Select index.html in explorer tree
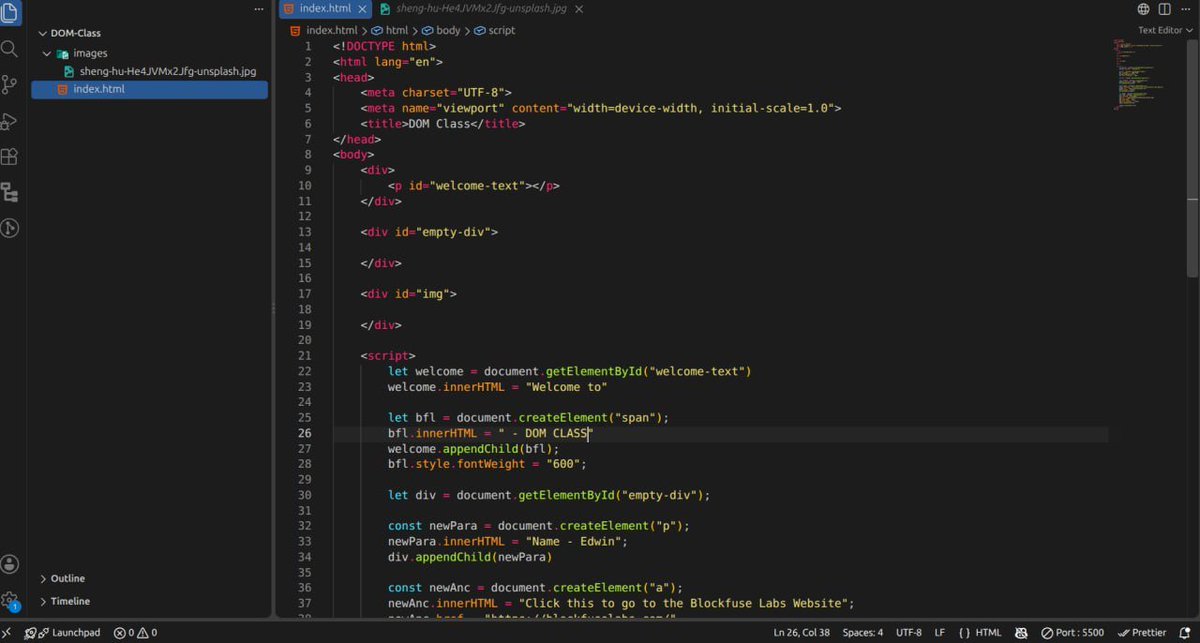Screen dimensions: 1200x643 [150, 89]
